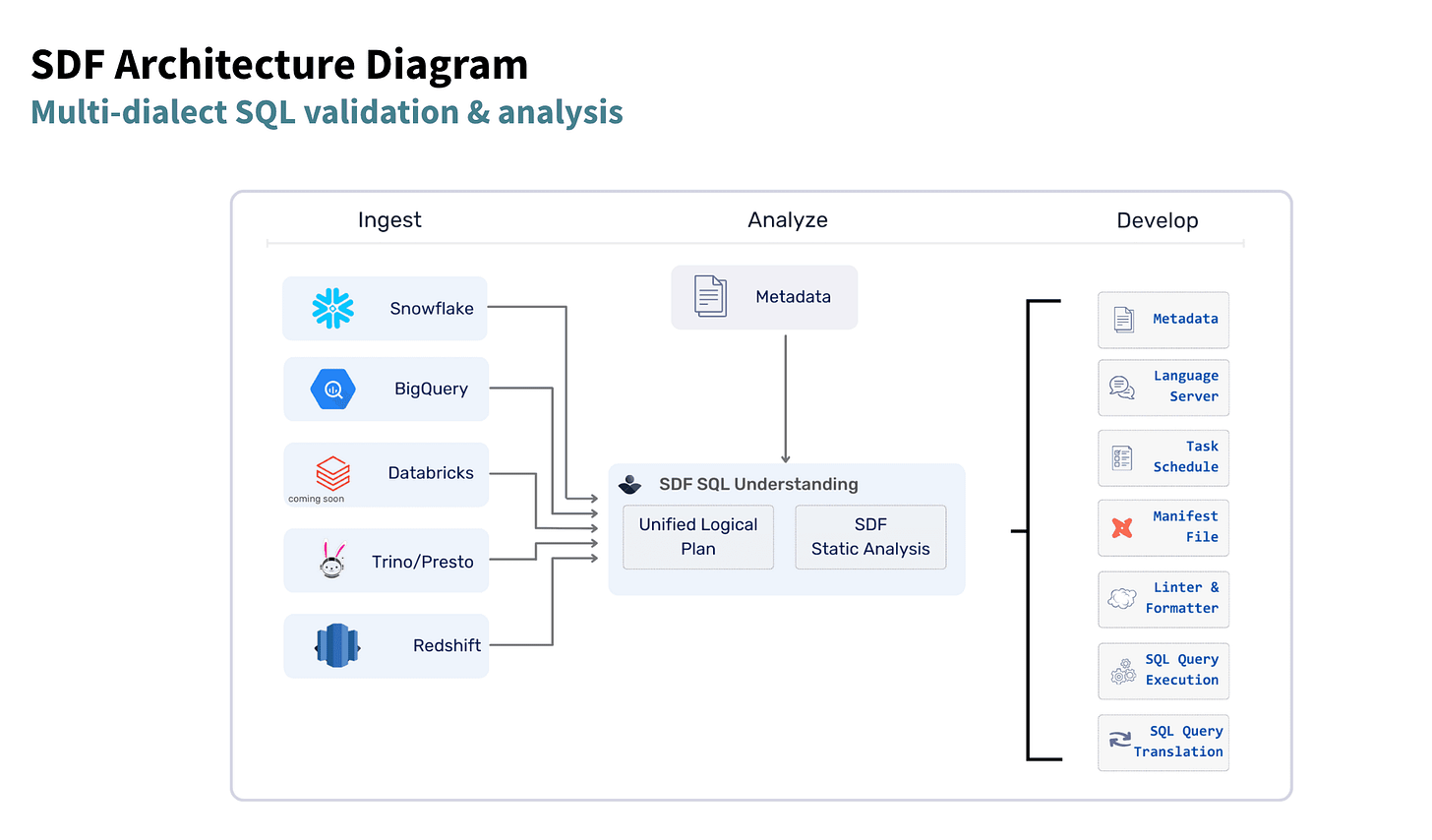Click the Redshift blue barrel icon
The height and width of the screenshot is (840, 1432).
click(x=337, y=645)
